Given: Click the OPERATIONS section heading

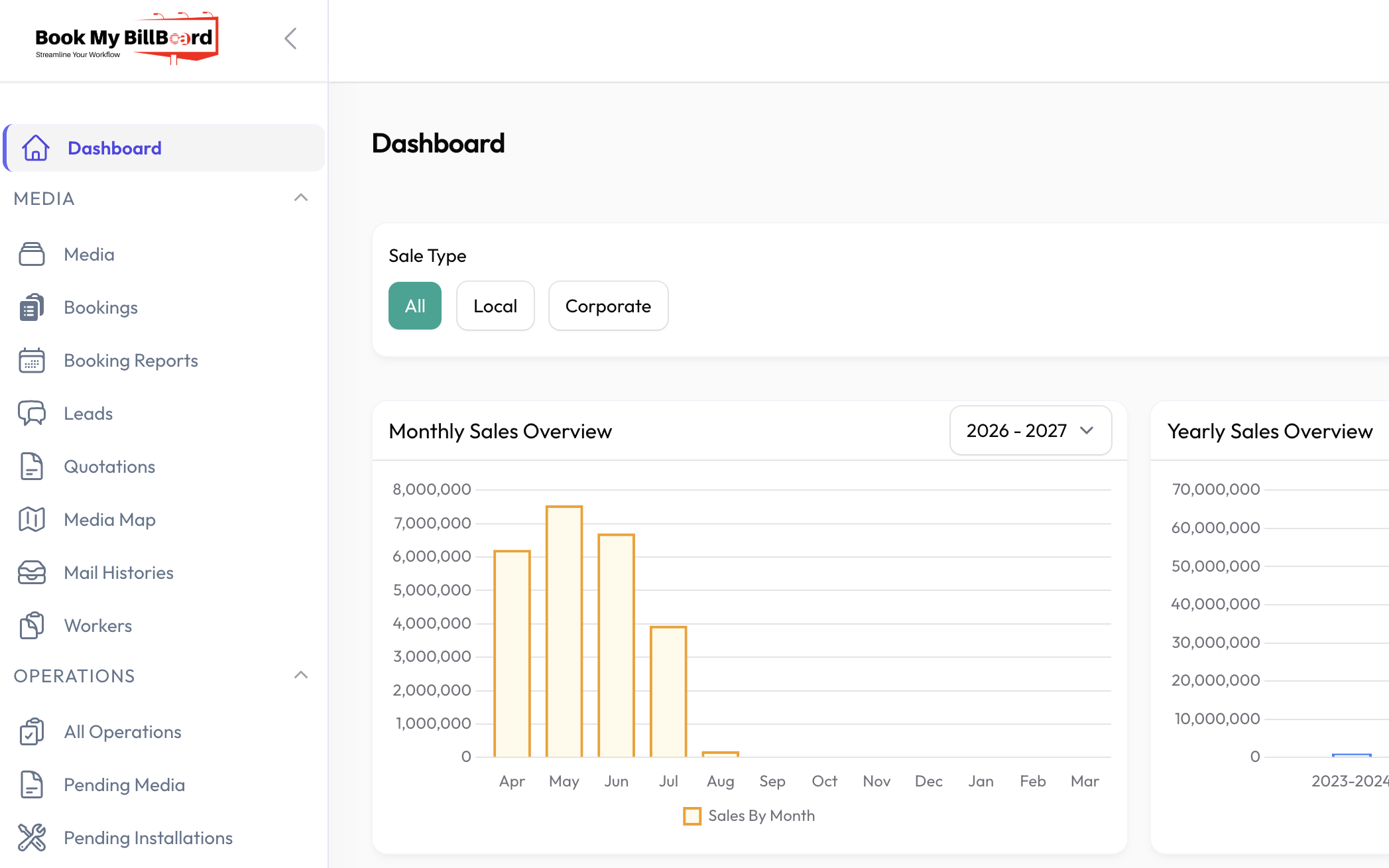Looking at the screenshot, I should point(74,676).
